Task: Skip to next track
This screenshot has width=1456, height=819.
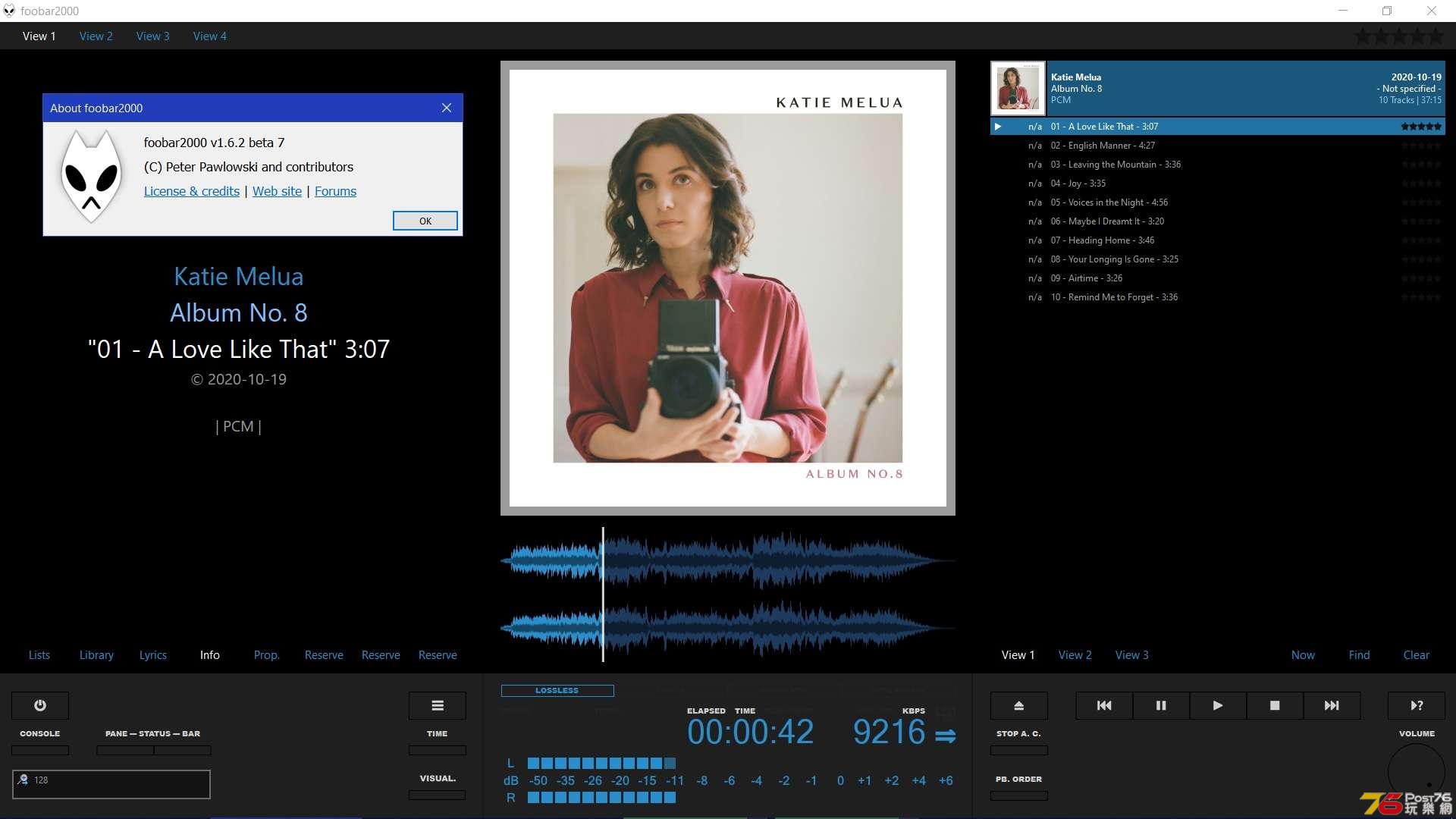Action: [1332, 705]
